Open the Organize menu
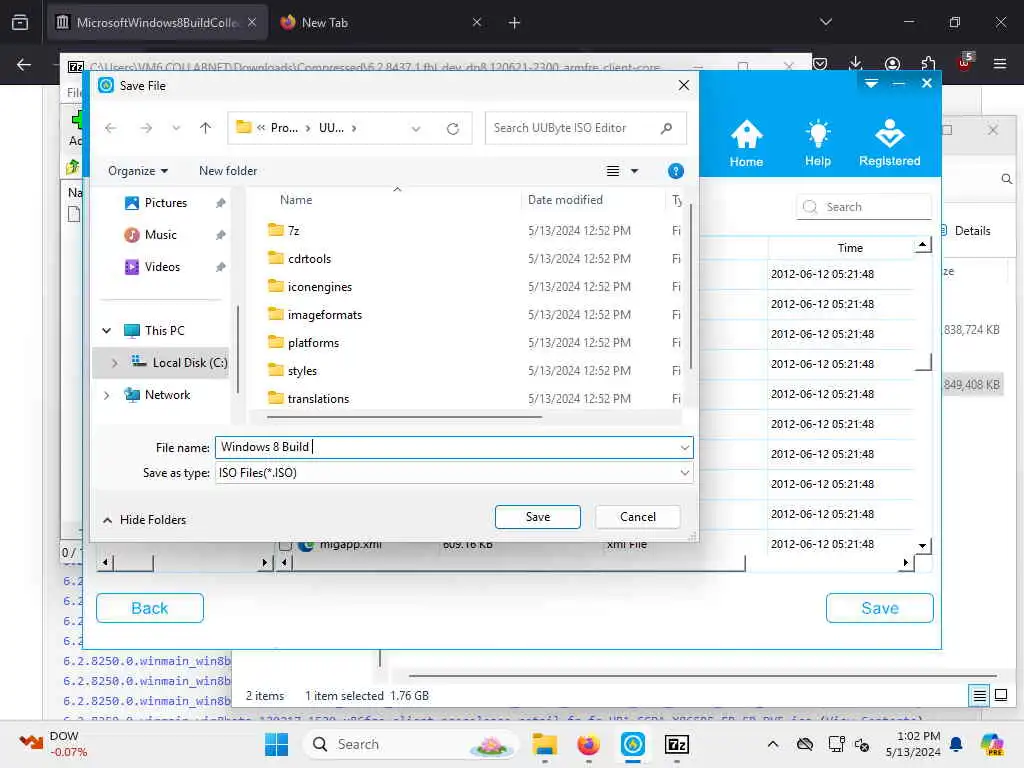This screenshot has height=768, width=1024. (x=138, y=171)
